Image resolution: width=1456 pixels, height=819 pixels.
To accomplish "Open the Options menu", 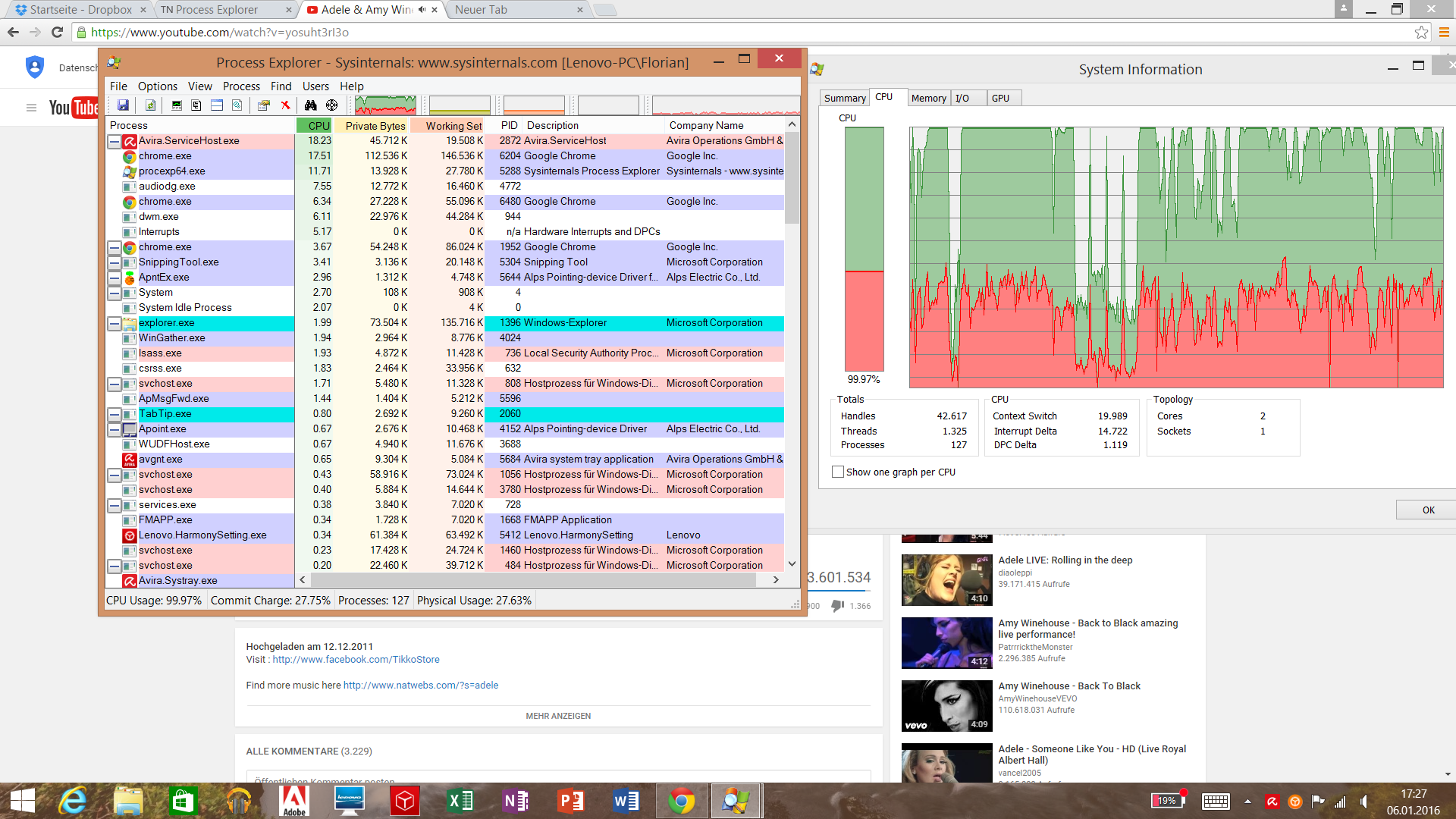I will pyautogui.click(x=157, y=86).
